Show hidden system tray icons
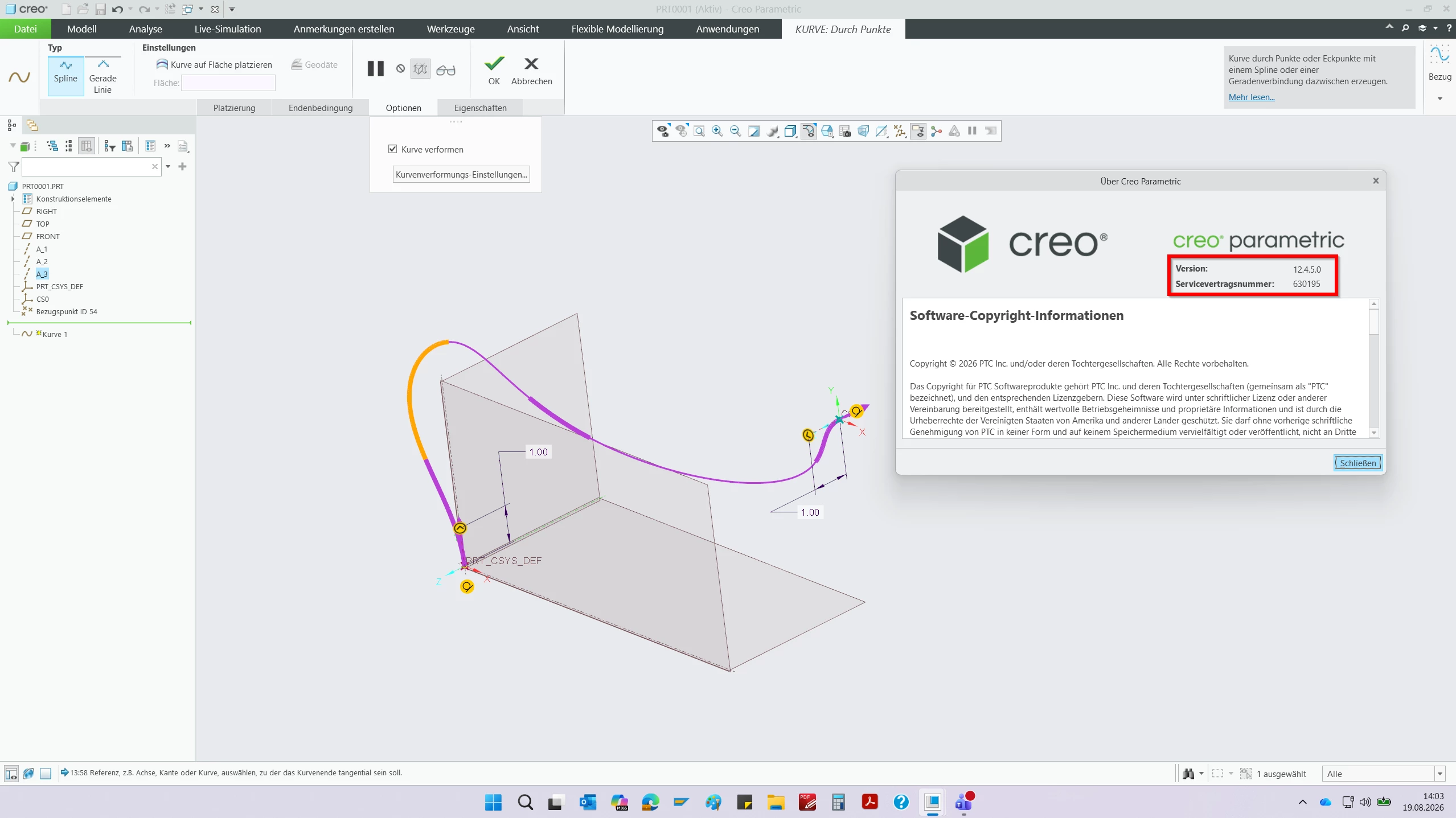This screenshot has width=1456, height=818. pos(1303,803)
